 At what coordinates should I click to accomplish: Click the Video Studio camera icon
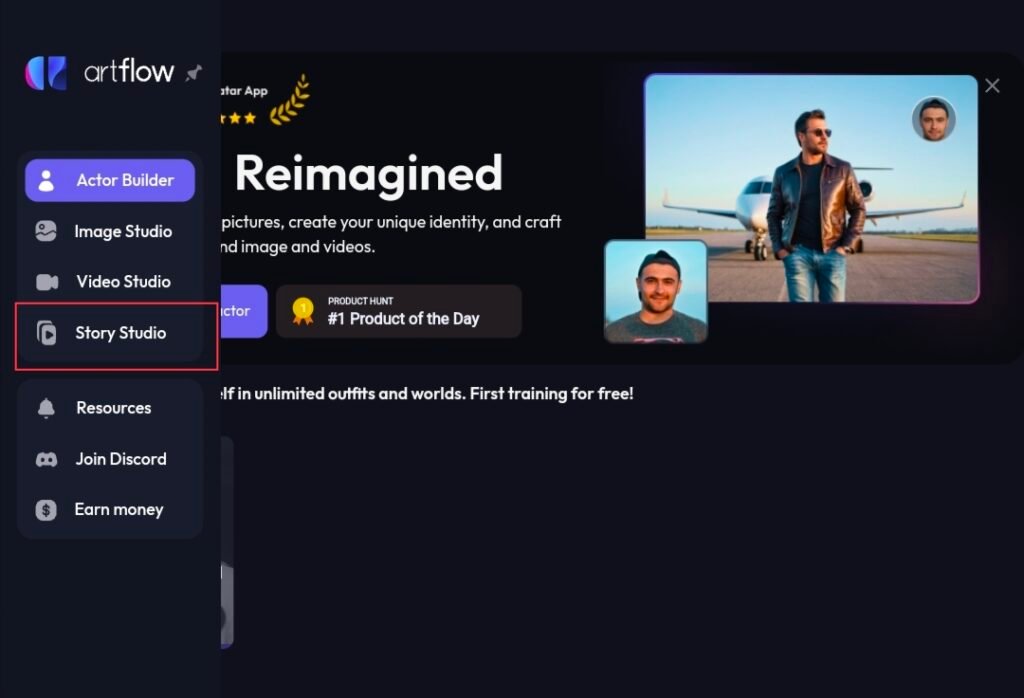(46, 282)
